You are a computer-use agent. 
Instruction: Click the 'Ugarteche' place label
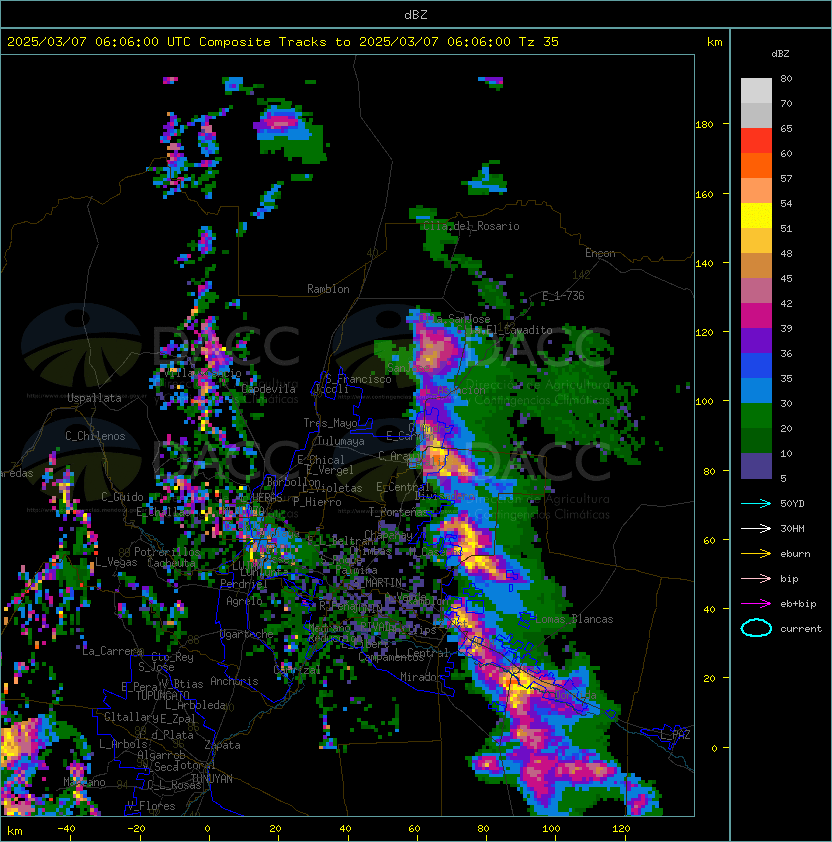pos(248,634)
